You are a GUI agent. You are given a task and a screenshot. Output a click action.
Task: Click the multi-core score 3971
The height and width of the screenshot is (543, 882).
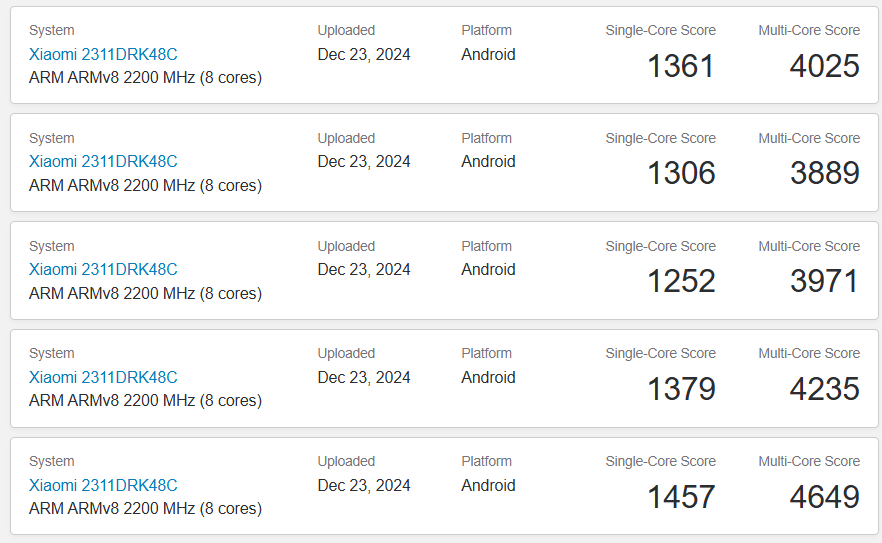(x=825, y=281)
